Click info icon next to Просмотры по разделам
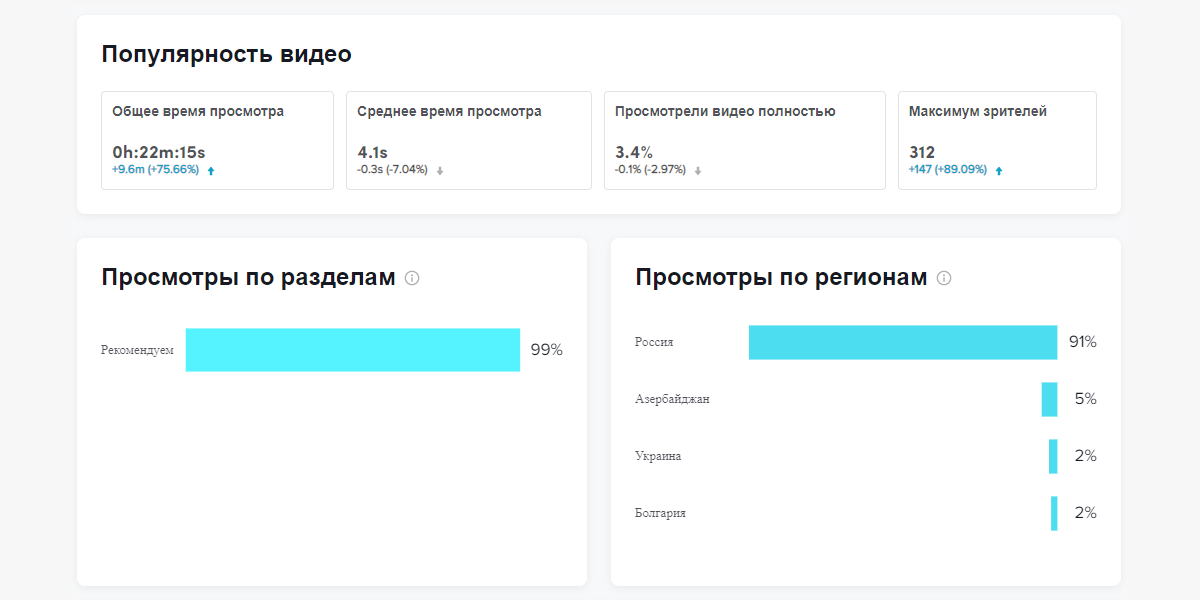This screenshot has height=600, width=1200. [412, 278]
